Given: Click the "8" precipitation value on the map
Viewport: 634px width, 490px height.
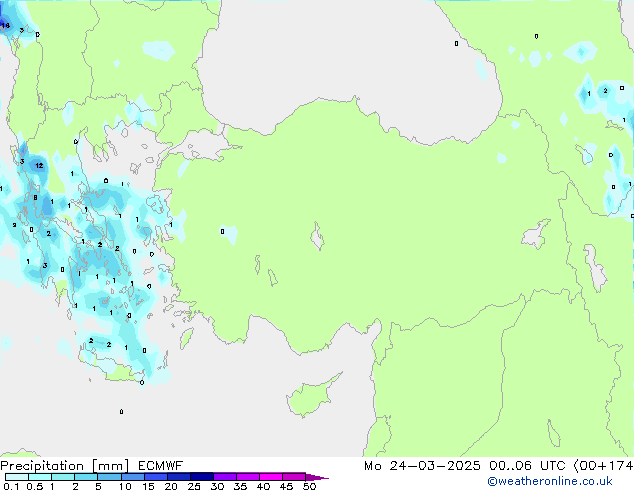Looking at the screenshot, I should pos(36,197).
